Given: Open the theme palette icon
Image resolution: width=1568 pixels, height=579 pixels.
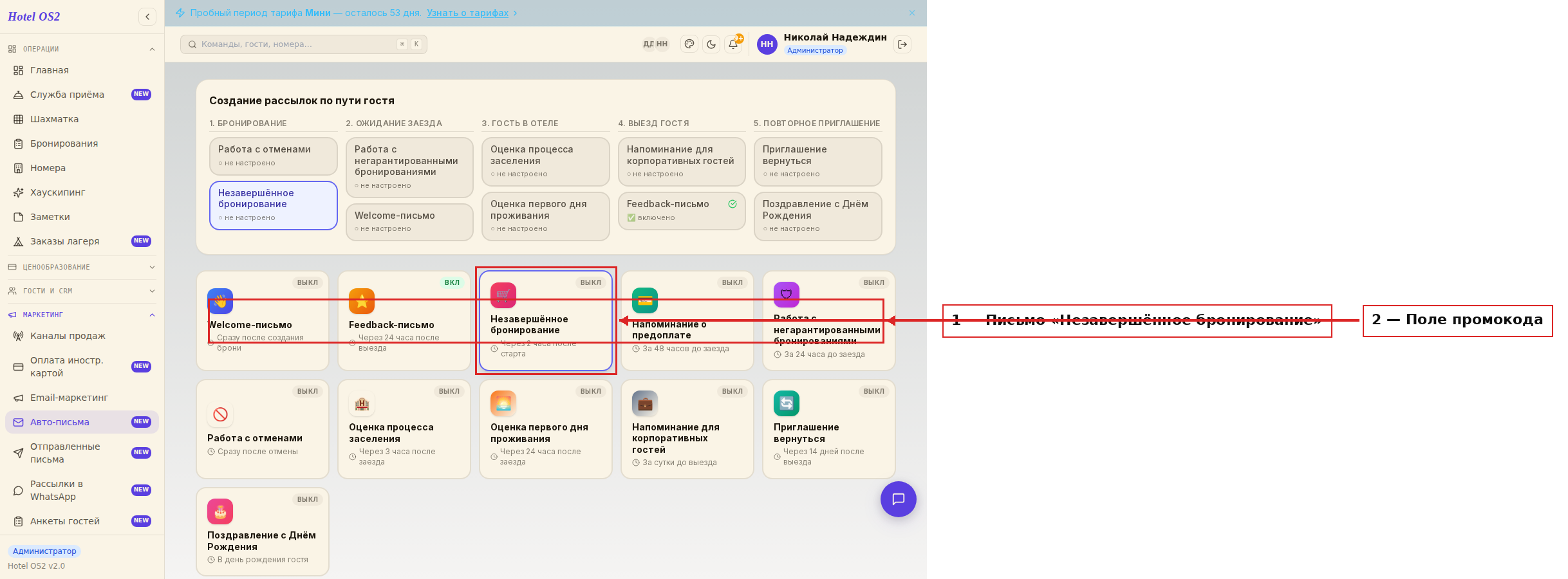Looking at the screenshot, I should point(689,44).
